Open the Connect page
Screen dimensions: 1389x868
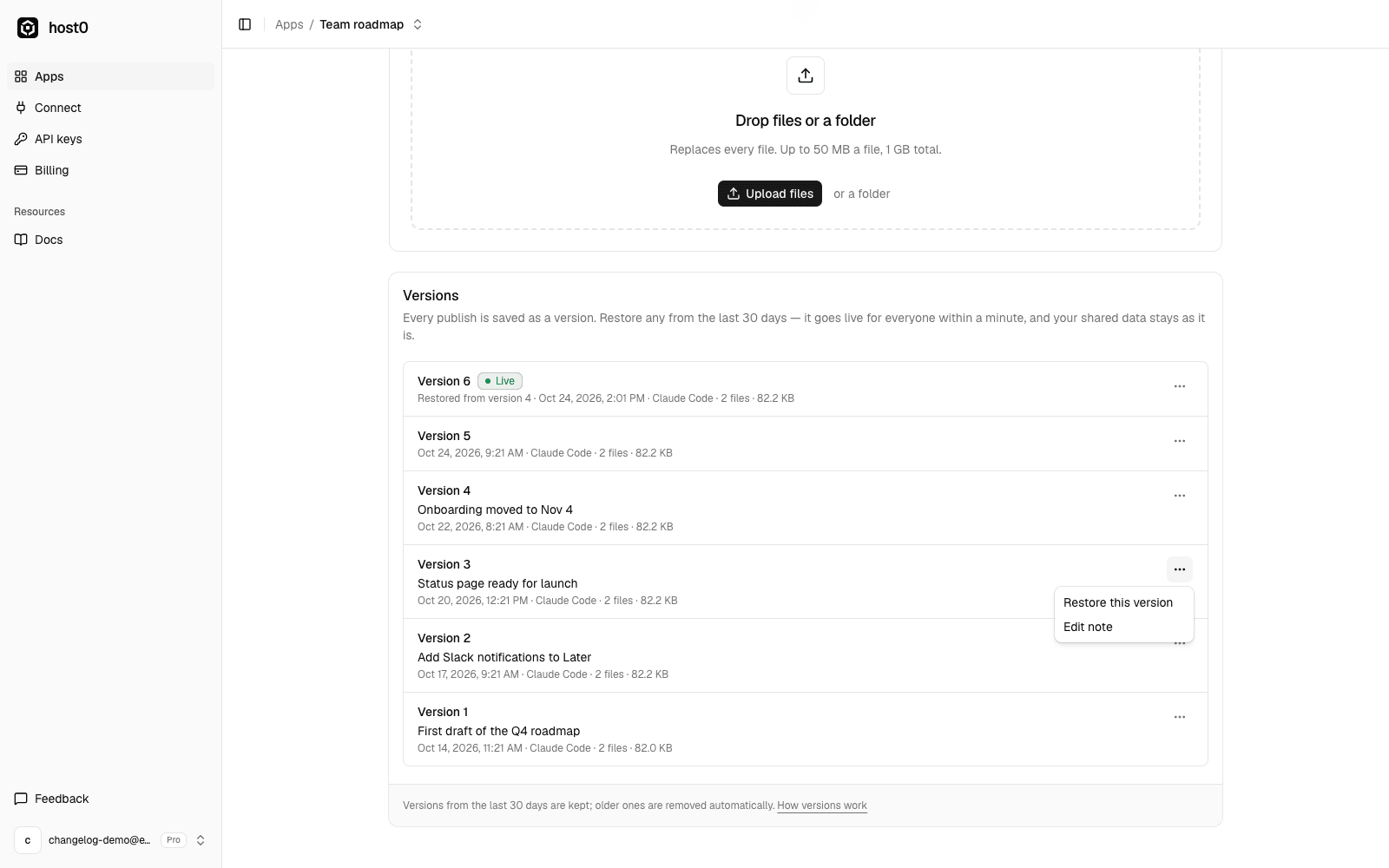tap(110, 108)
